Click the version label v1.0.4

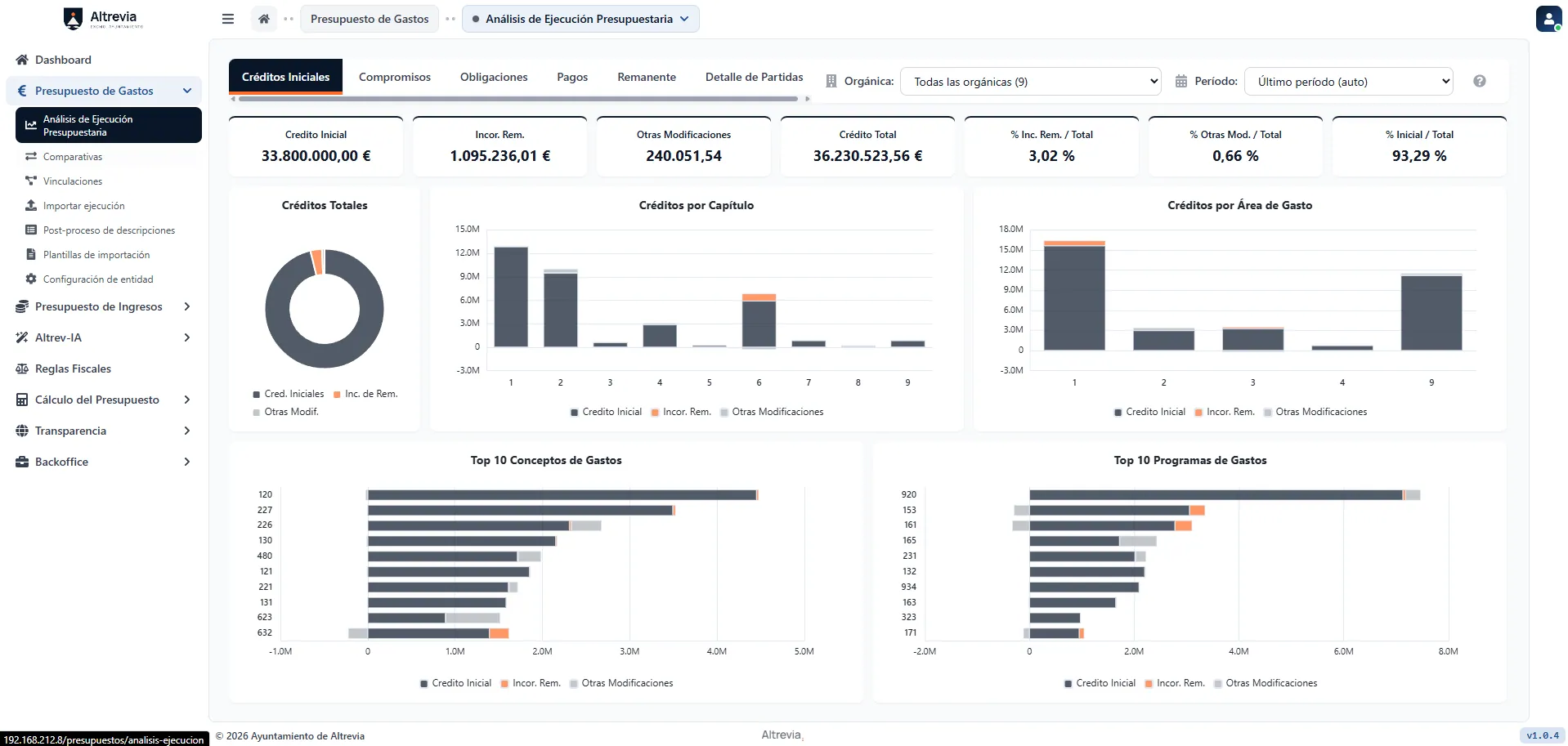click(x=1543, y=735)
